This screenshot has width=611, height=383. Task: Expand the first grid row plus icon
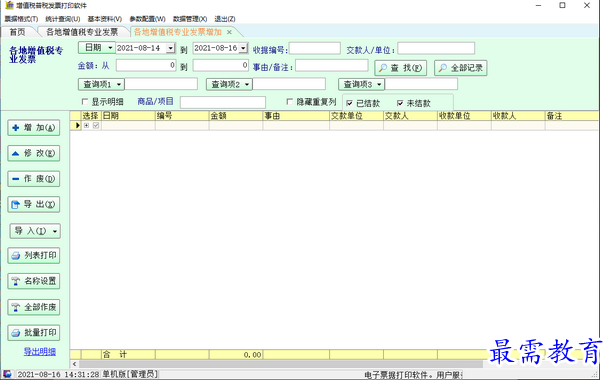coord(87,125)
